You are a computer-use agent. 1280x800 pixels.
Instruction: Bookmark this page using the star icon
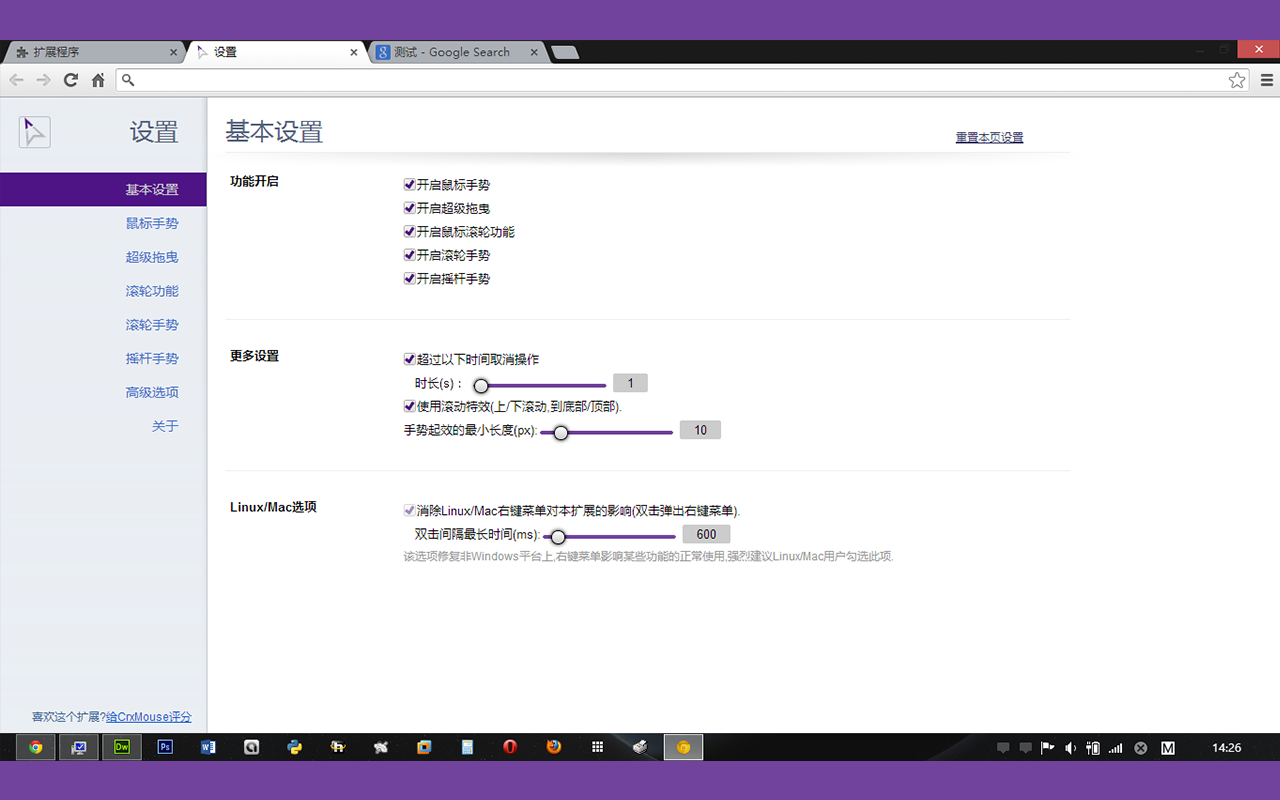(x=1235, y=80)
